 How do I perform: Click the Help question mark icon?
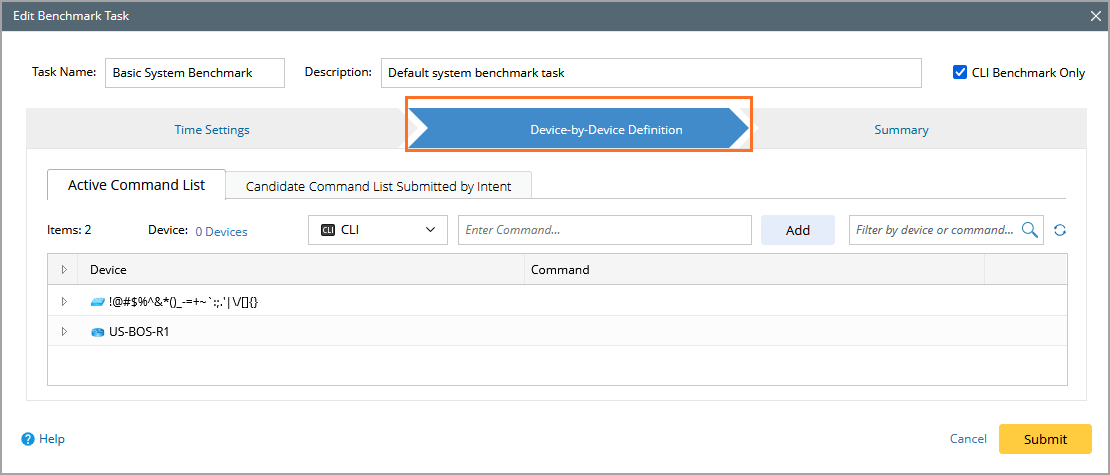[28, 439]
